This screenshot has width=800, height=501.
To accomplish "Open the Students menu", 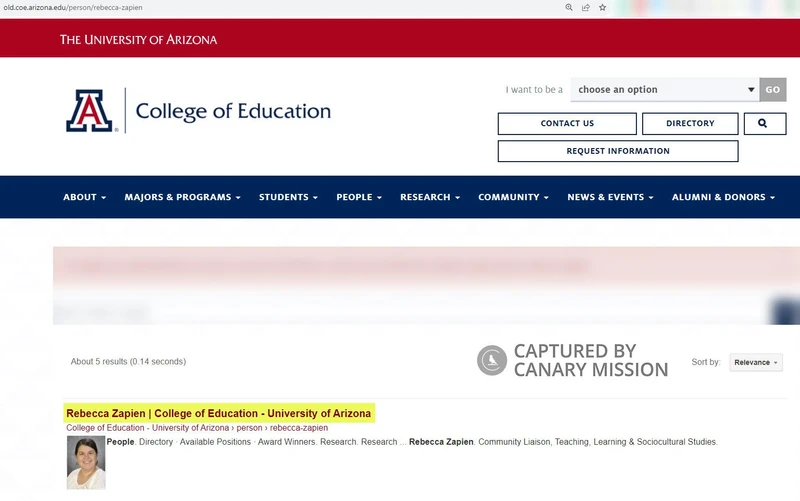I will pos(288,197).
